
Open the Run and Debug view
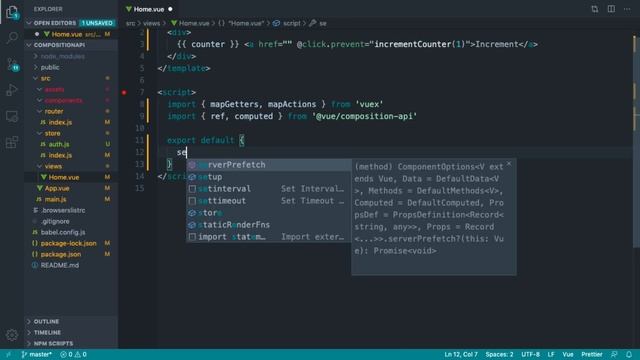pyautogui.click(x=12, y=90)
